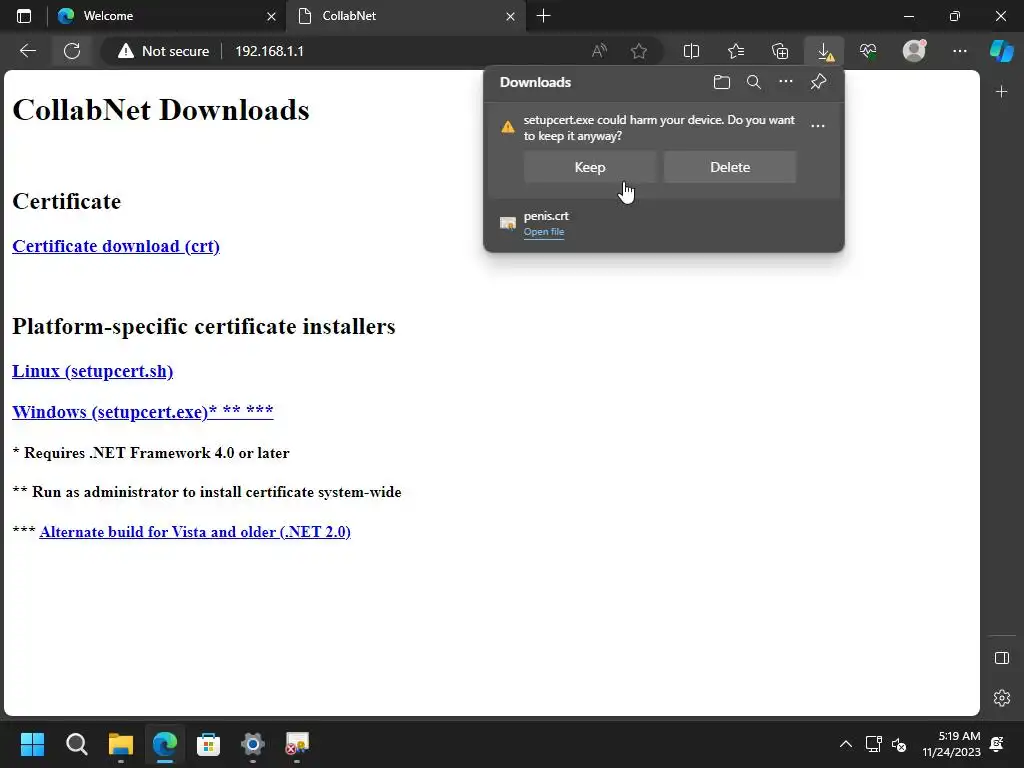The image size is (1024, 768).
Task: Open Microsoft Store from taskbar
Action: 208,744
